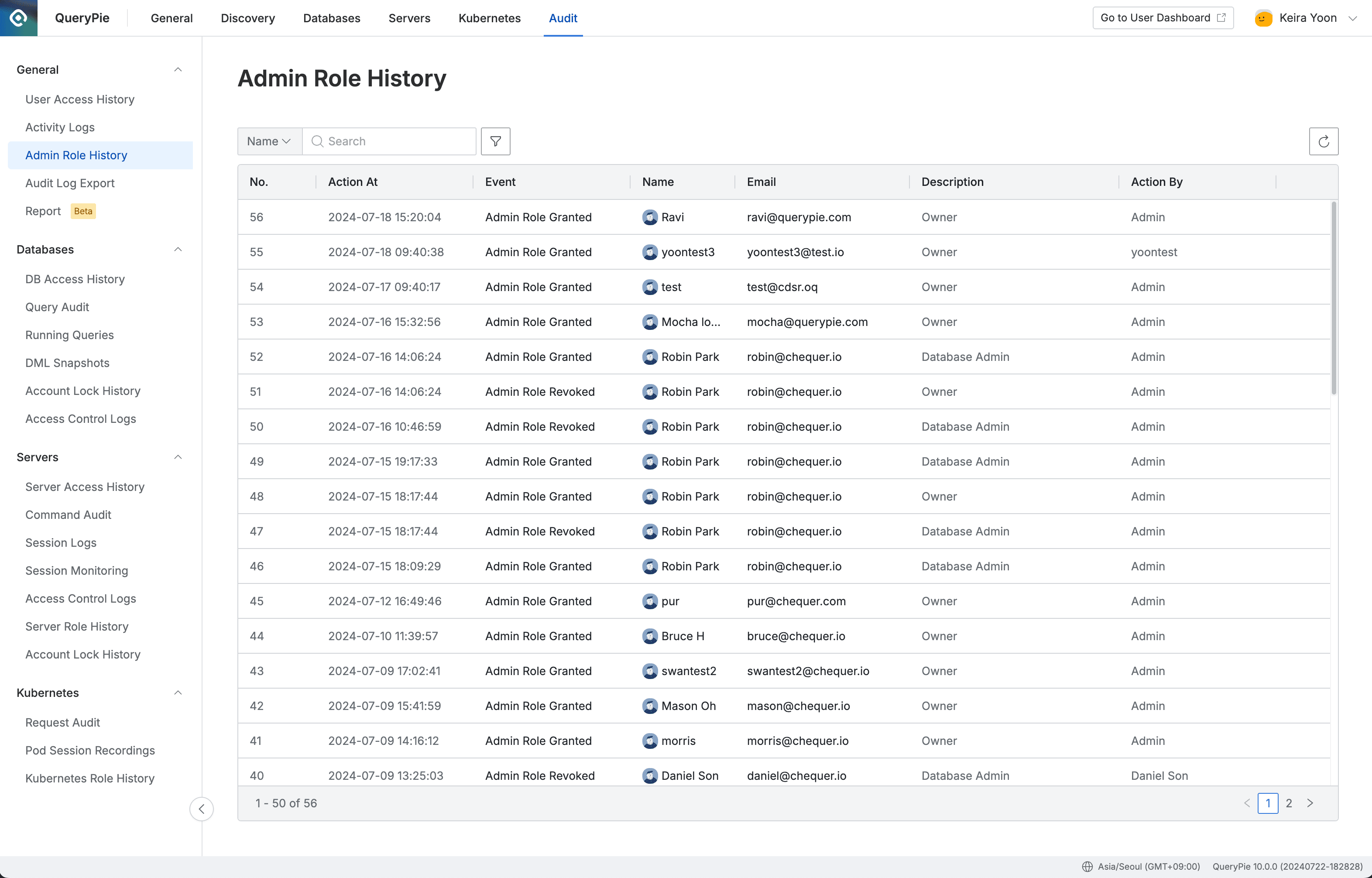
Task: Click the external link icon on Go to User Dashboard
Action: click(x=1221, y=18)
